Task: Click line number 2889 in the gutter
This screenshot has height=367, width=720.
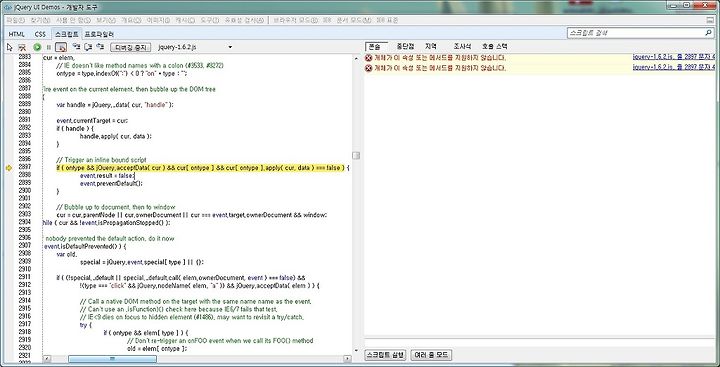Action: (24, 104)
